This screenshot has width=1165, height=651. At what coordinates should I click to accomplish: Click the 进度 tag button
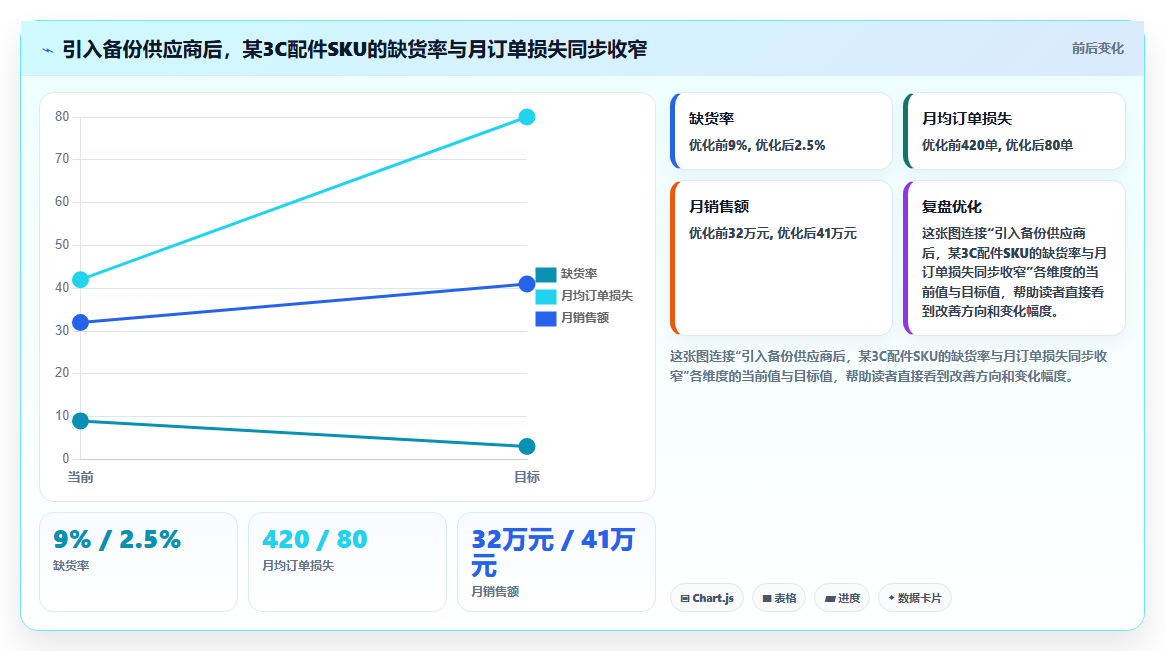pos(842,598)
